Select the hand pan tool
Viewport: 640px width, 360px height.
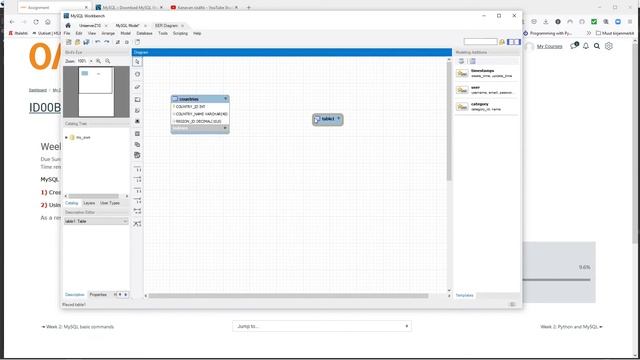pyautogui.click(x=138, y=74)
